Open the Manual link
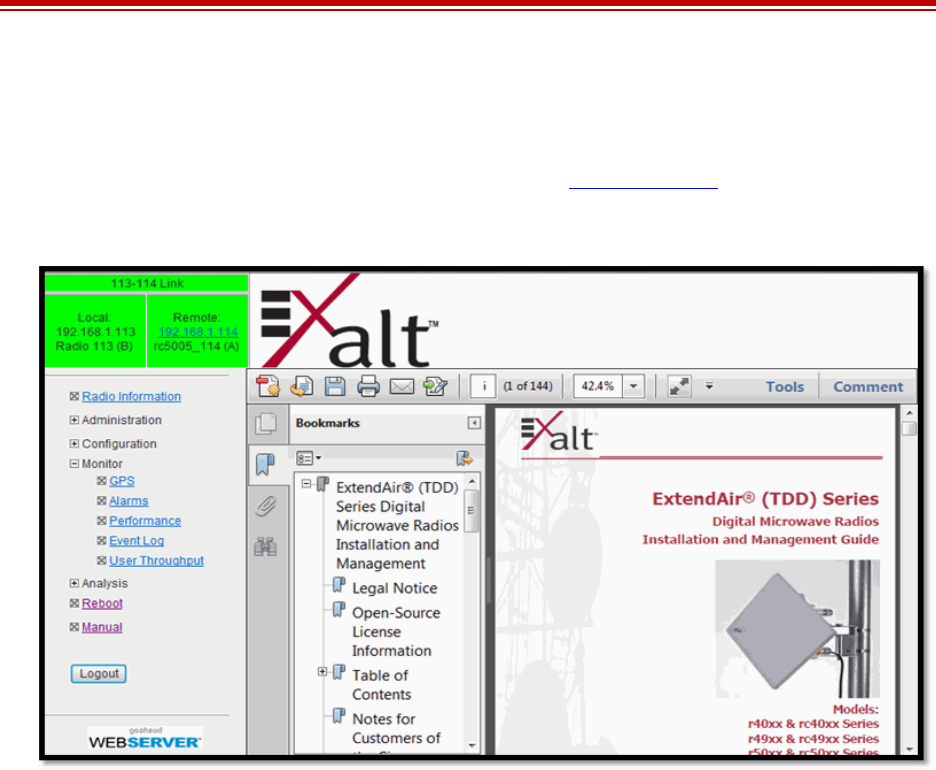The height and width of the screenshot is (770, 936). [102, 627]
